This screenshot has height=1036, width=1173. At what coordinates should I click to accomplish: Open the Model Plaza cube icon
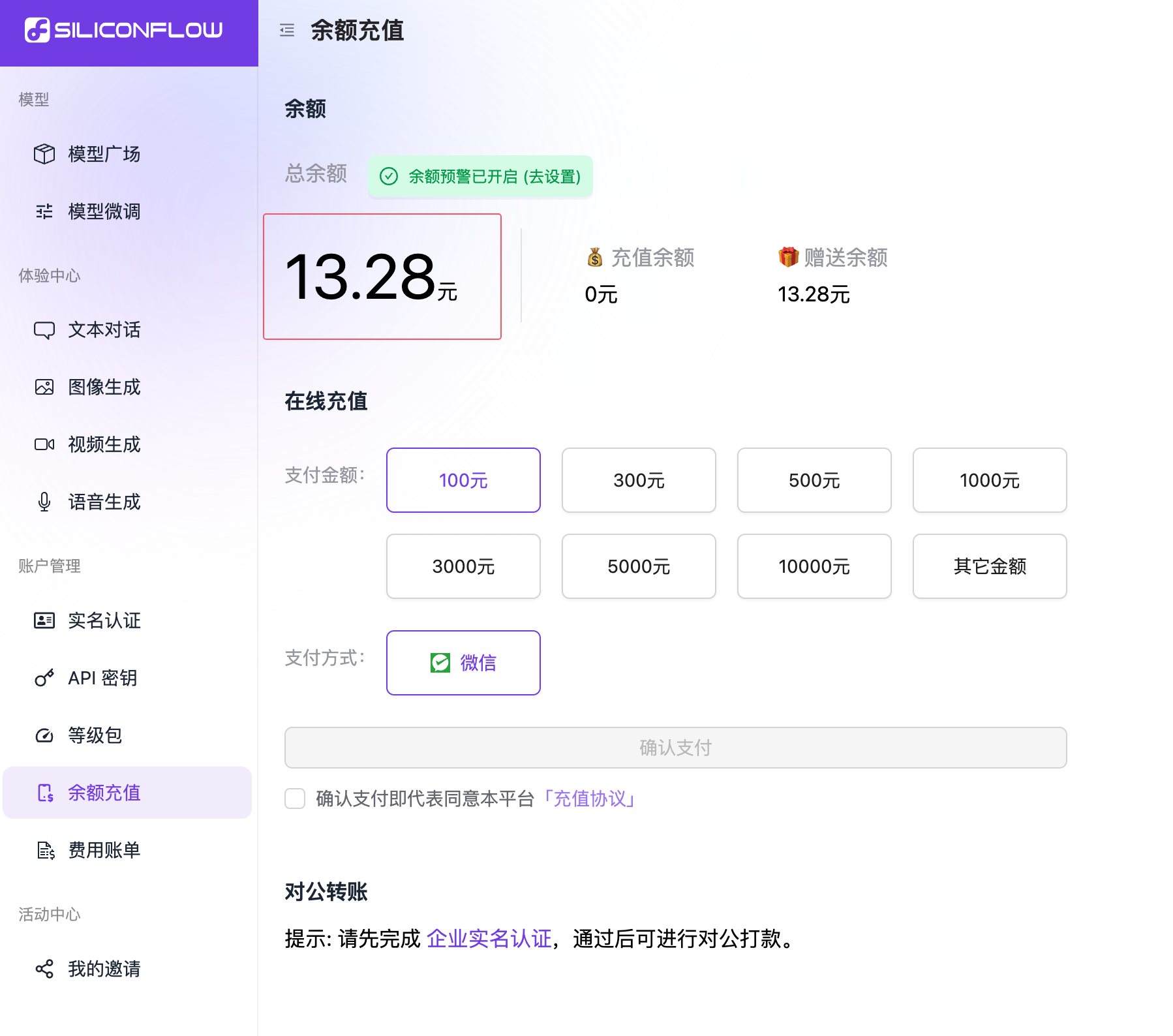pos(44,154)
